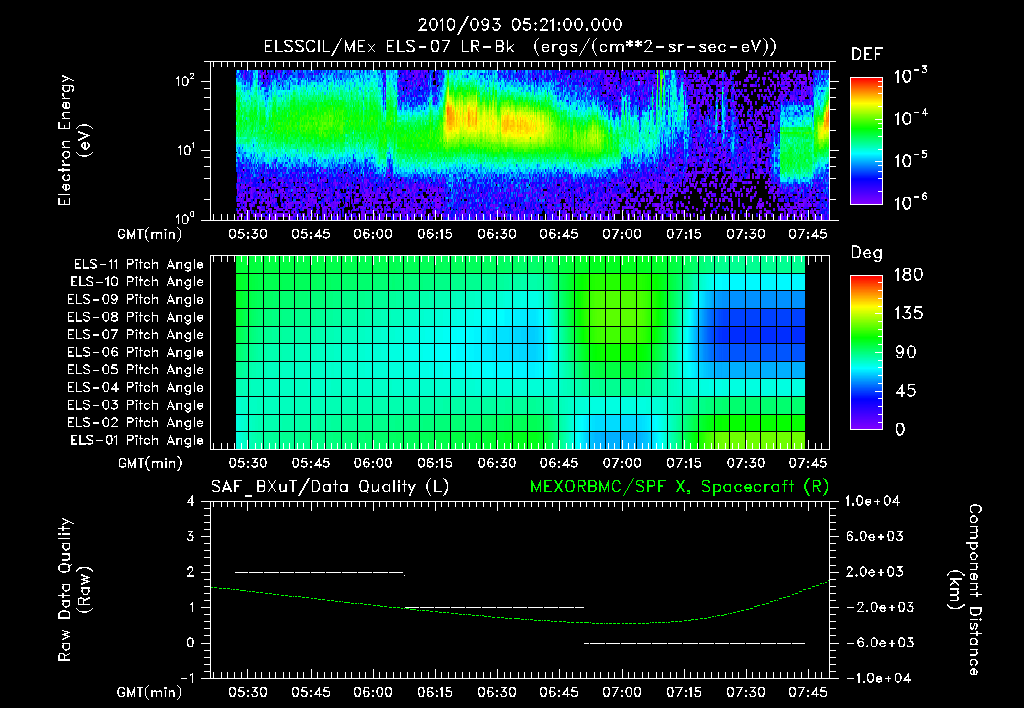Click the GMT(min) label under the spectrogram

(x=149, y=234)
